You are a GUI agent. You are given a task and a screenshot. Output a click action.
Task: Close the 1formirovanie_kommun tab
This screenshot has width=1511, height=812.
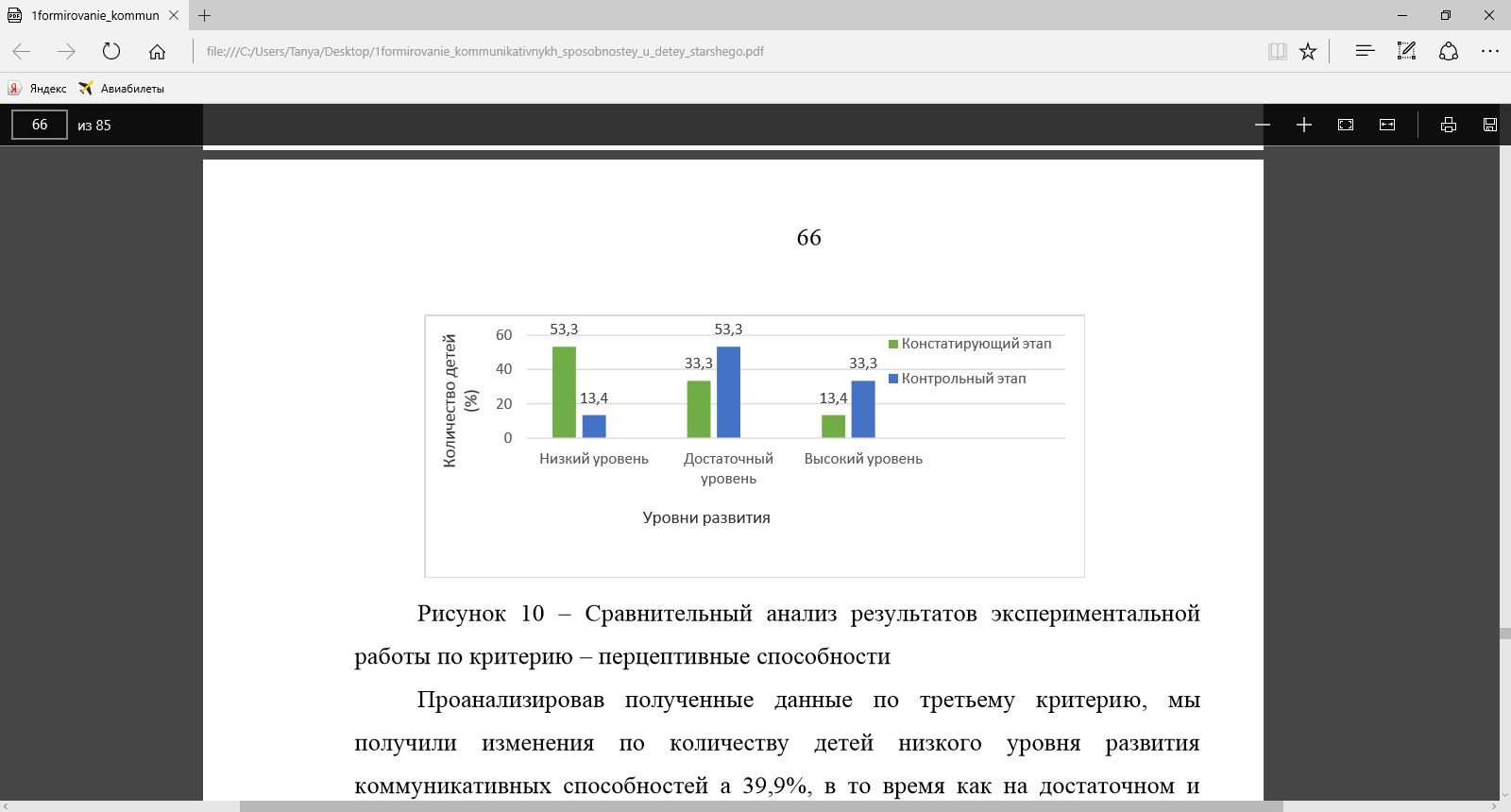(174, 15)
